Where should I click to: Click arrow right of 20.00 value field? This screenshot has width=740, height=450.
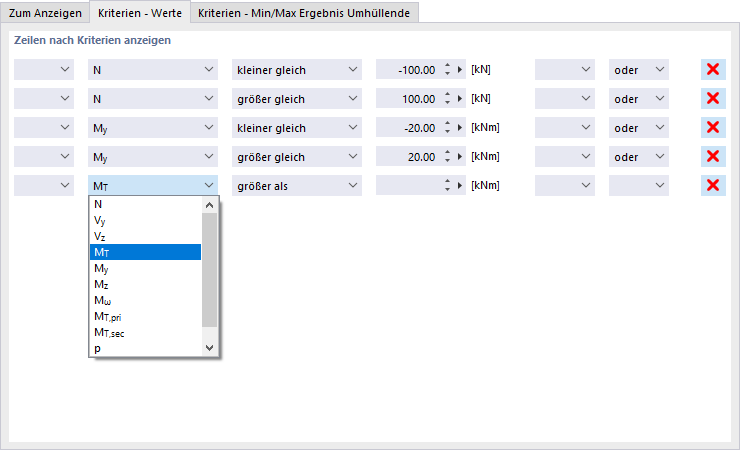point(460,157)
